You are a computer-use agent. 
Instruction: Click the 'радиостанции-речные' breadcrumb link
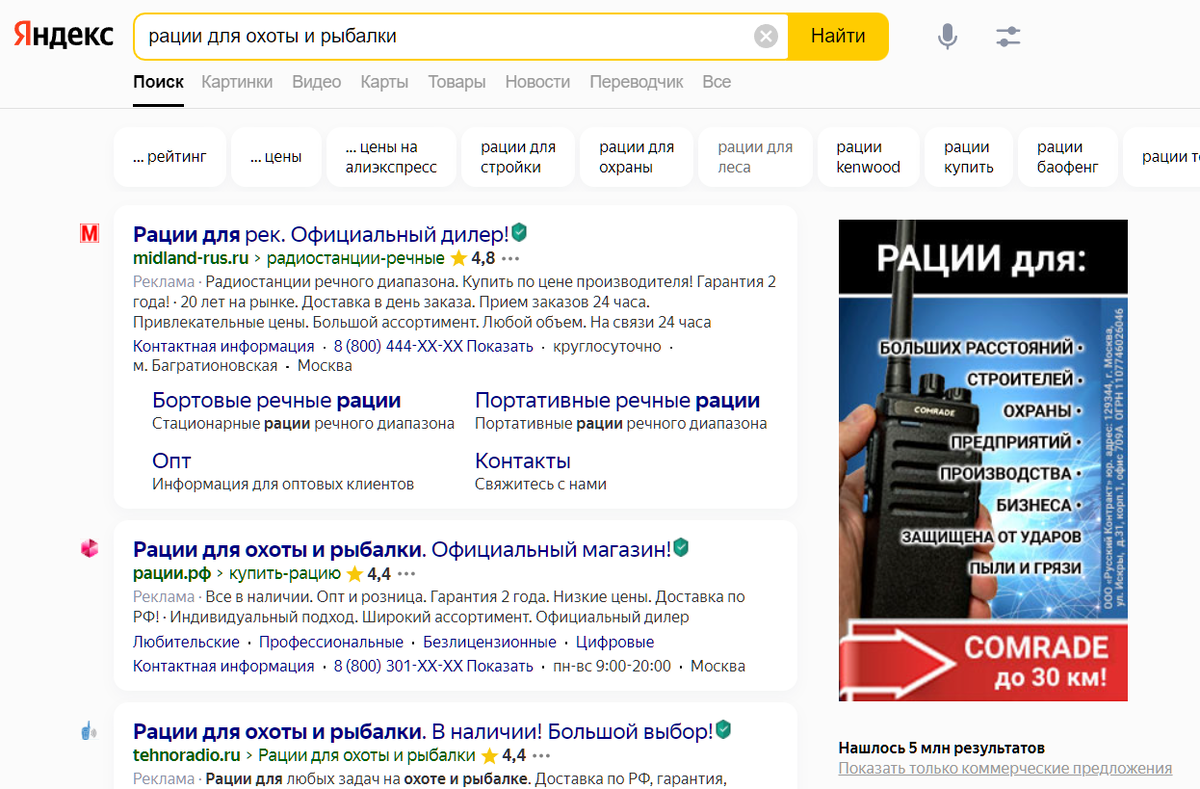[x=355, y=258]
